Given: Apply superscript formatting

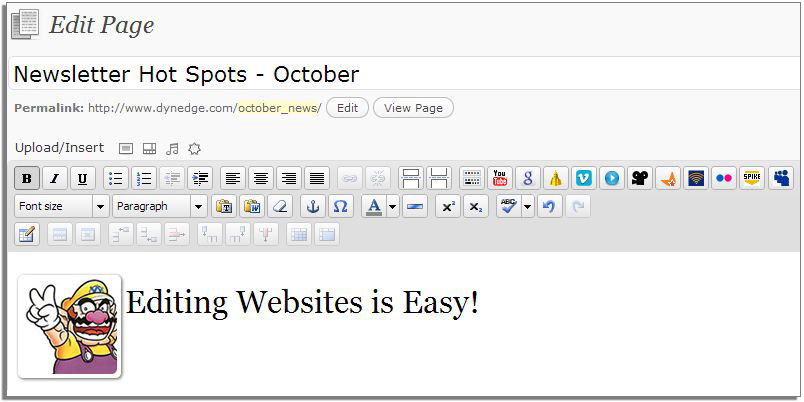Looking at the screenshot, I should click(x=449, y=207).
